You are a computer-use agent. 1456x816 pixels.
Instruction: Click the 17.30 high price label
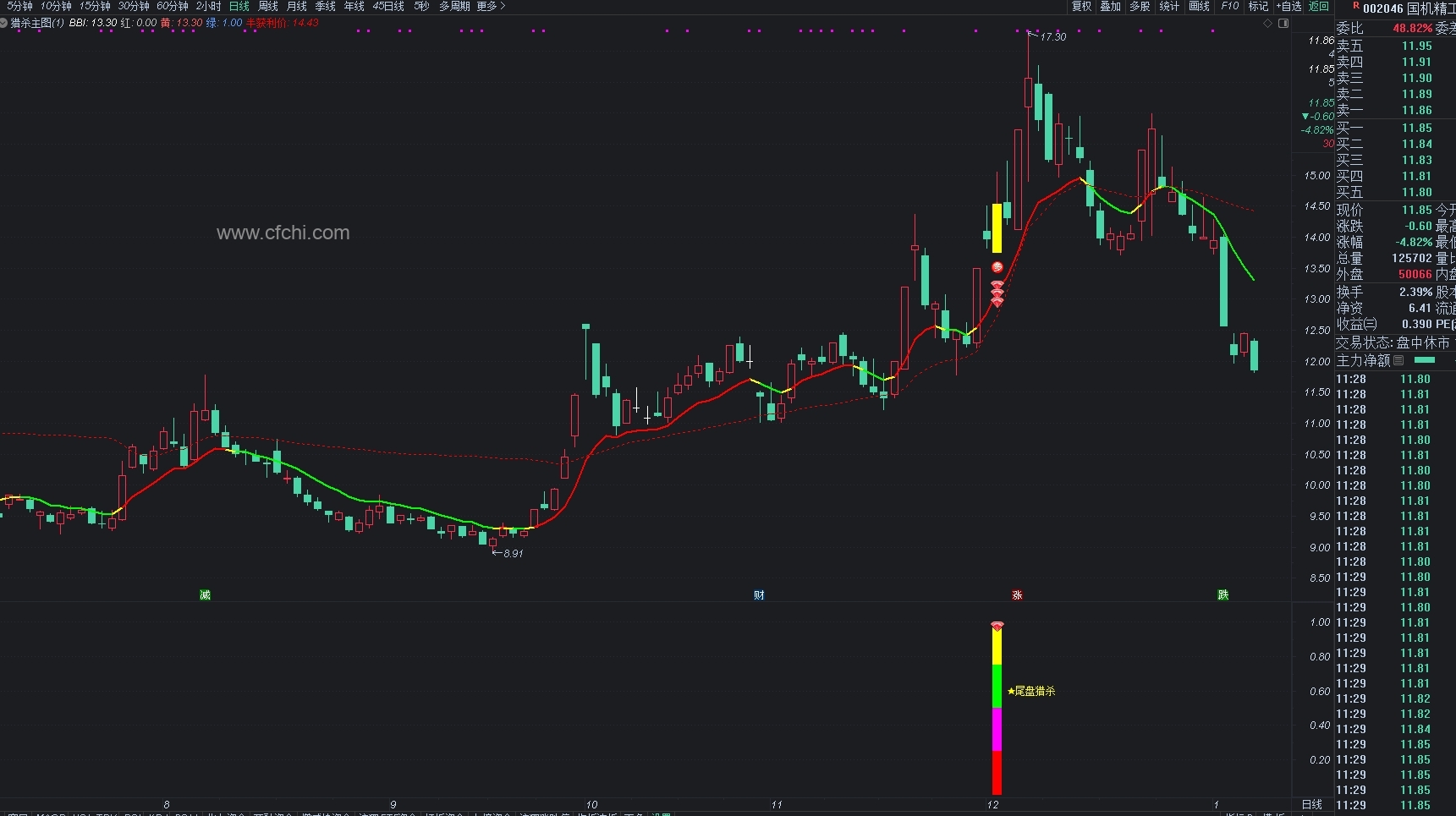tap(1053, 37)
